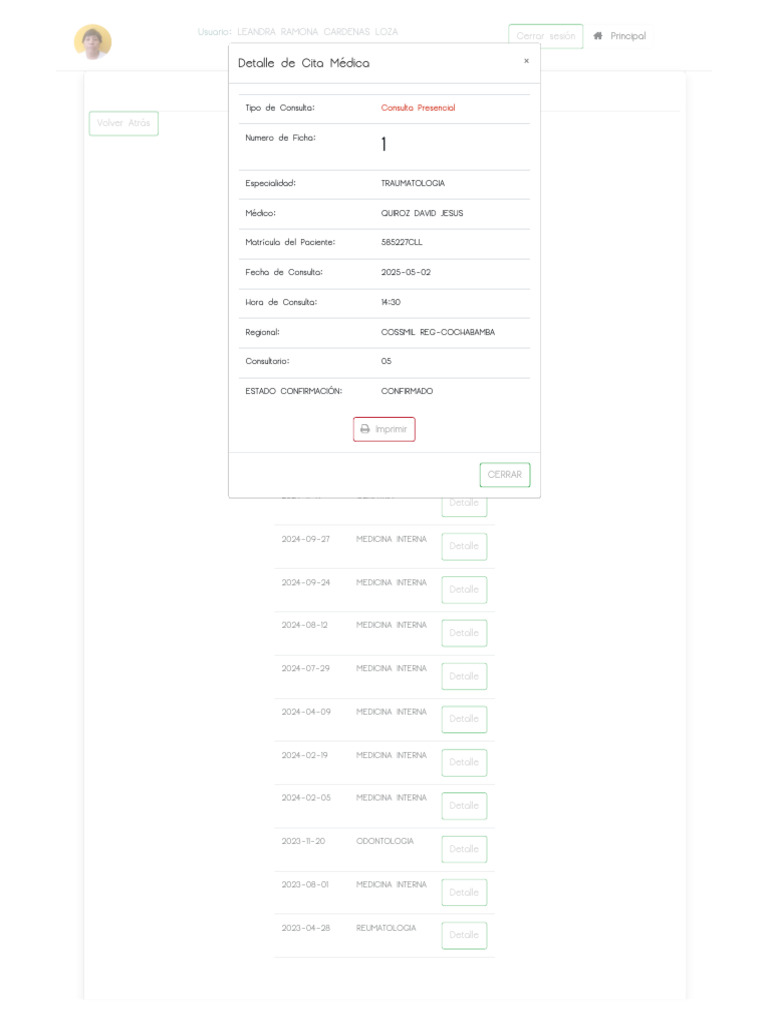Image resolution: width=768 pixels, height=1024 pixels.
Task: Click the Detalle de Cita Médica title
Action: [303, 63]
